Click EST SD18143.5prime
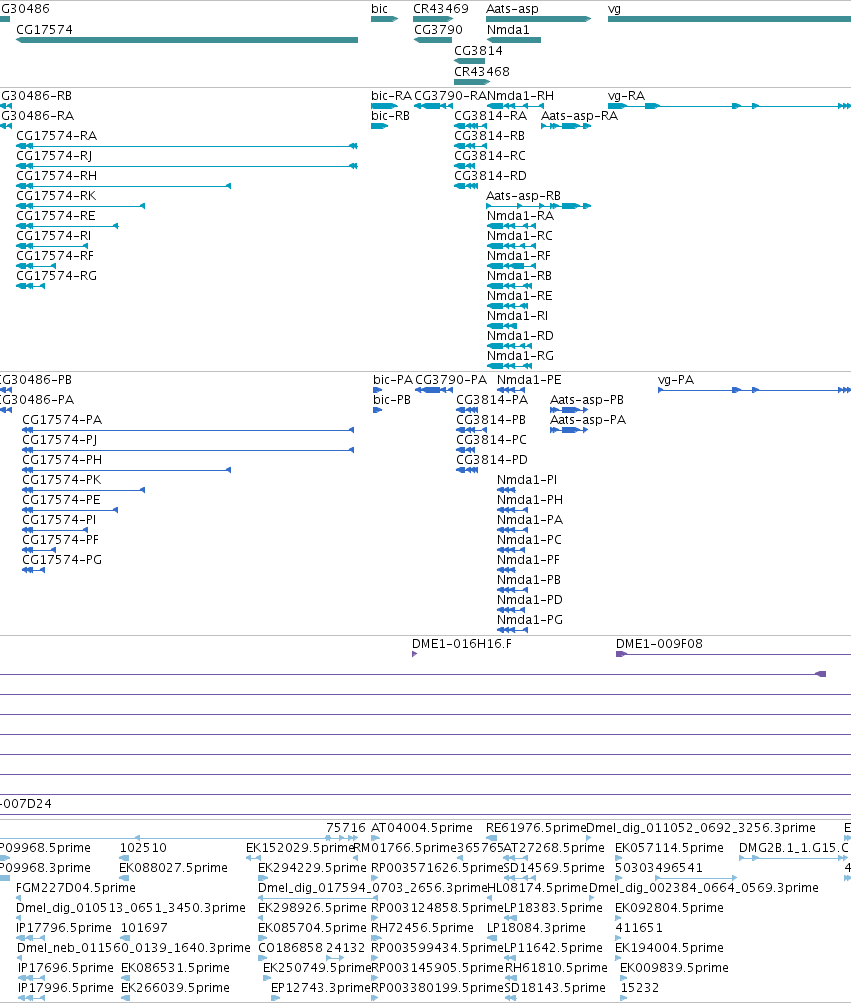 (555, 988)
